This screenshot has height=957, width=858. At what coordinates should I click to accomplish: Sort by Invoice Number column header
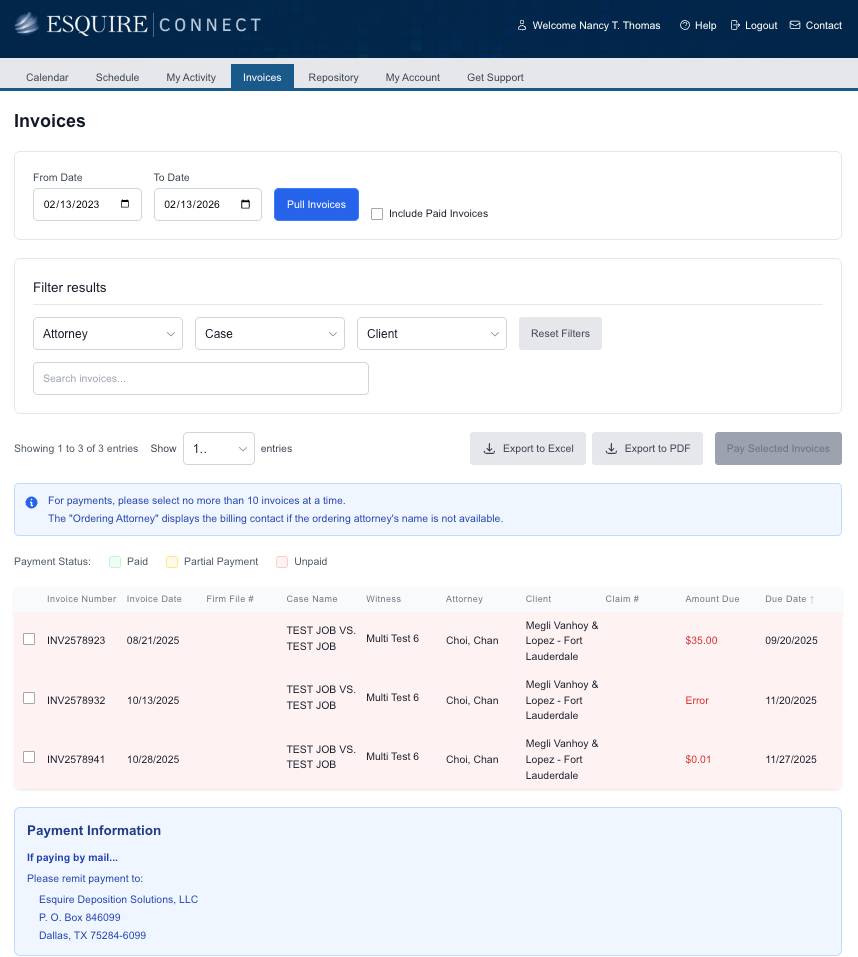click(x=81, y=599)
